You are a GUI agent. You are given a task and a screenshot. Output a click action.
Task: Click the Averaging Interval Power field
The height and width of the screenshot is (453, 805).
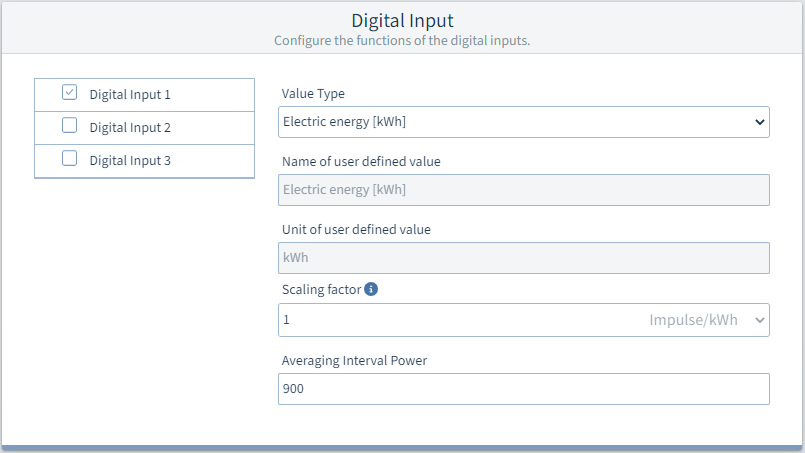pyautogui.click(x=524, y=389)
